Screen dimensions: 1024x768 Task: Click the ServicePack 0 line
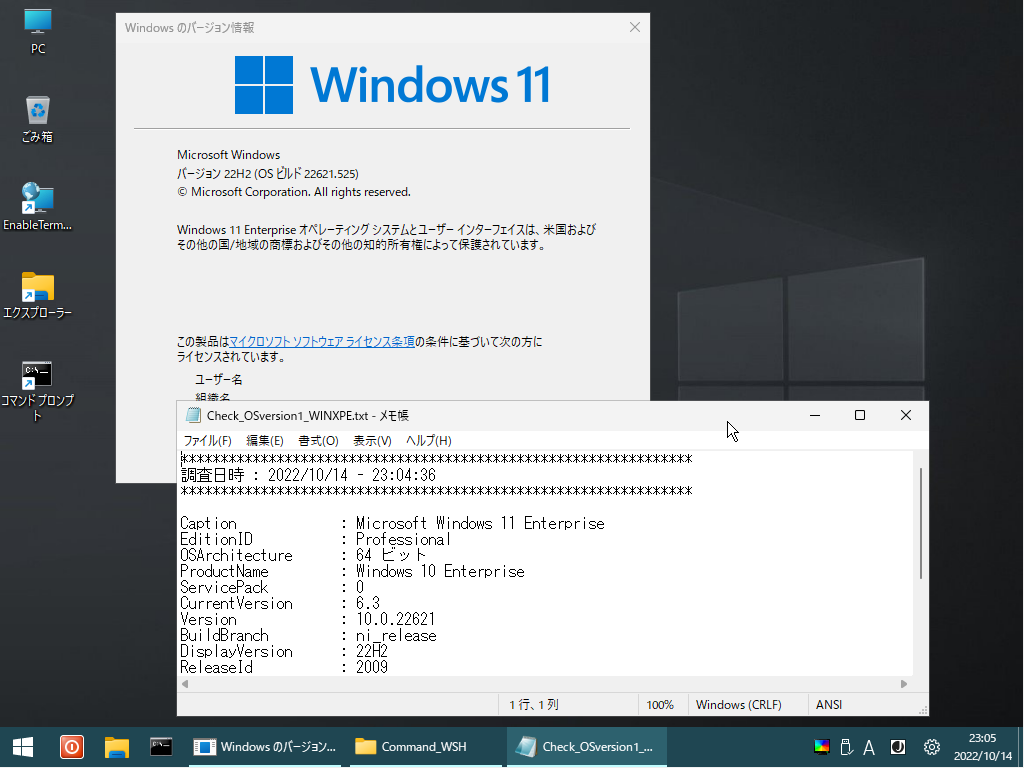pos(272,587)
